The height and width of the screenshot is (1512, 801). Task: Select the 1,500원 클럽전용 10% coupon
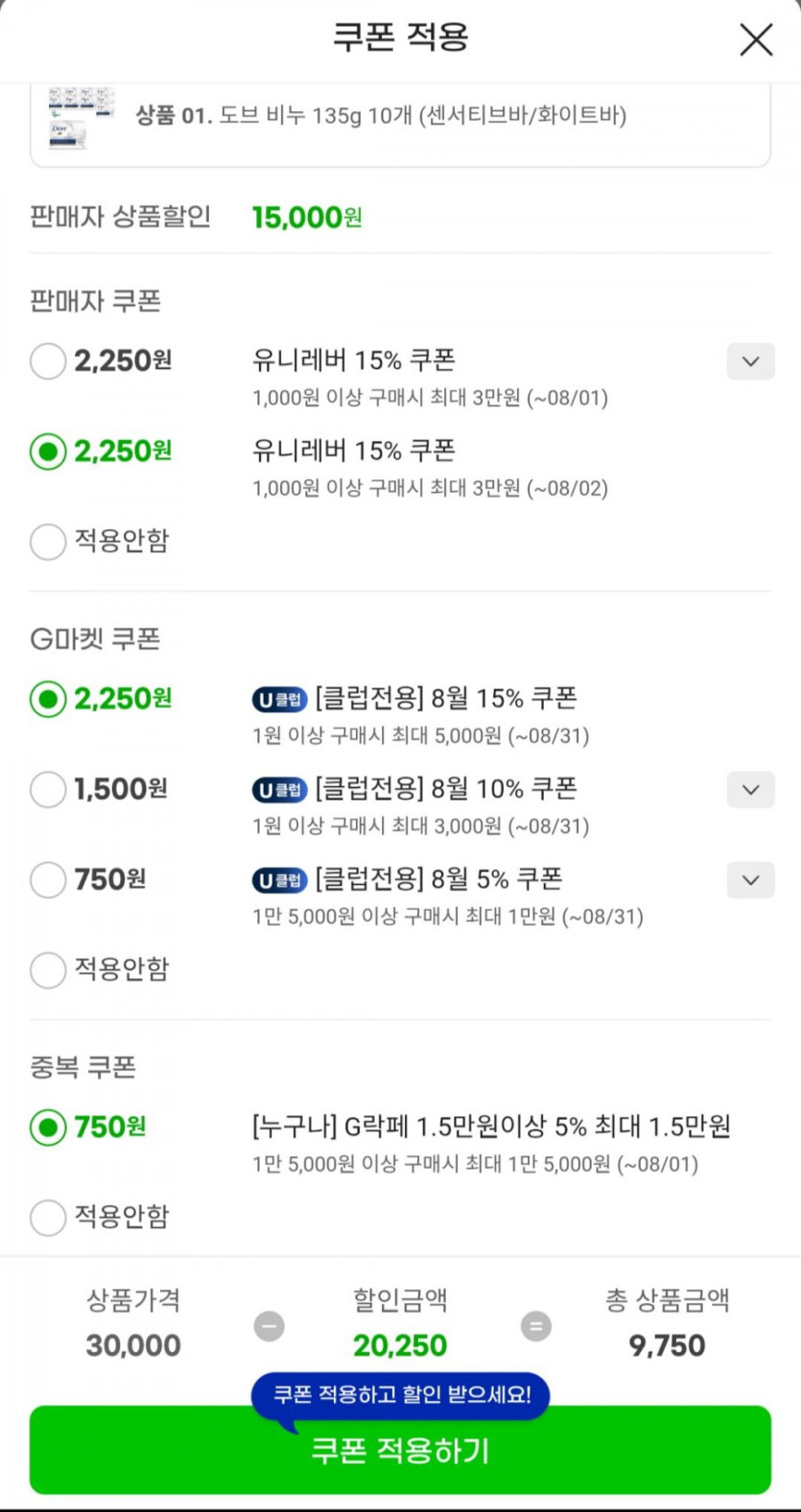pyautogui.click(x=48, y=790)
